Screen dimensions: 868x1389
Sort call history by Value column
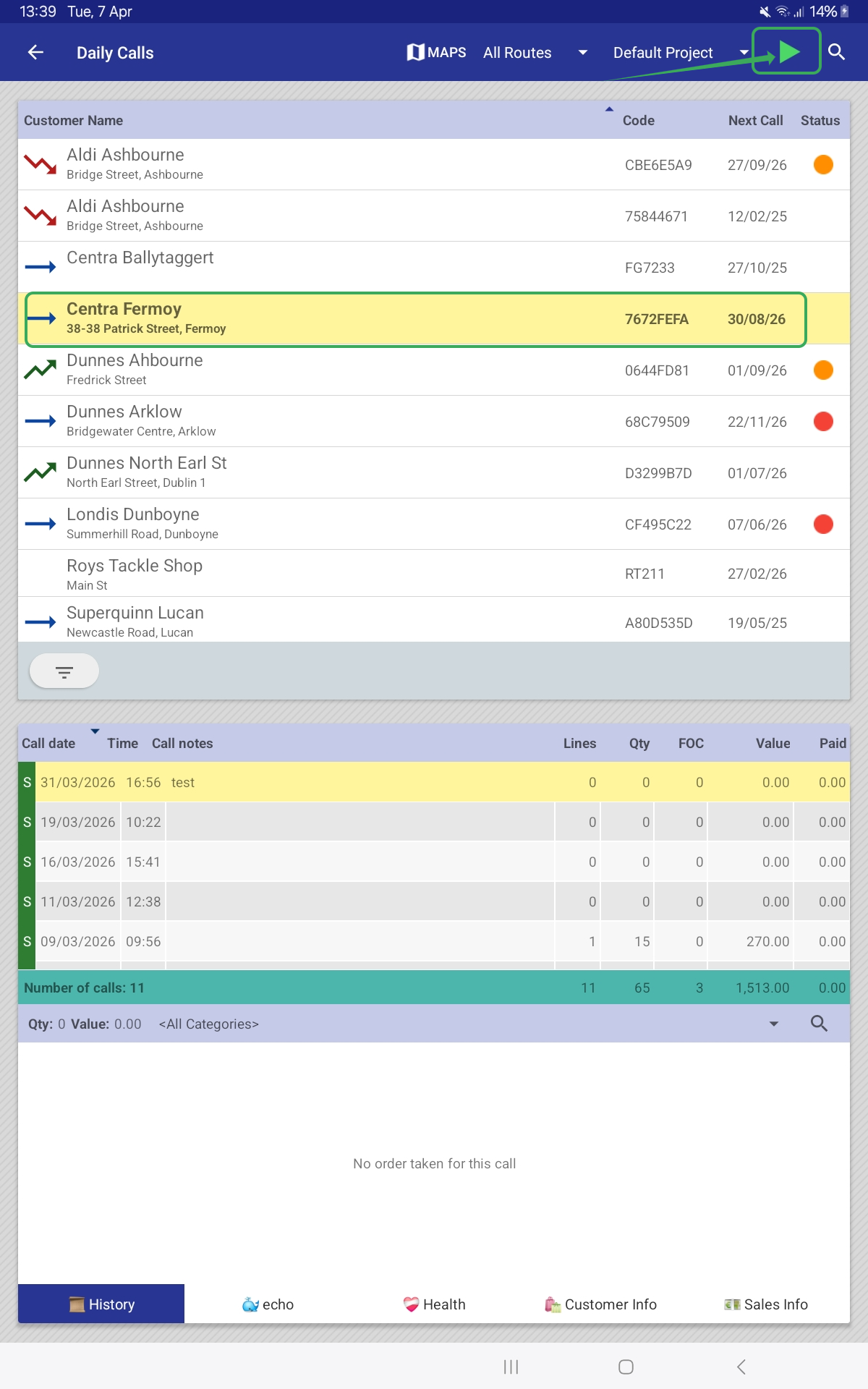773,743
